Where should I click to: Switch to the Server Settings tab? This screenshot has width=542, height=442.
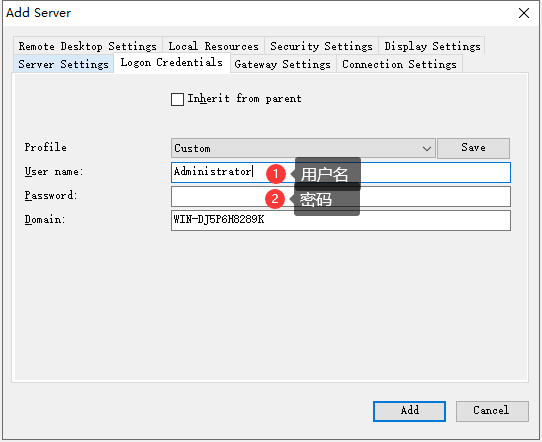pos(64,64)
